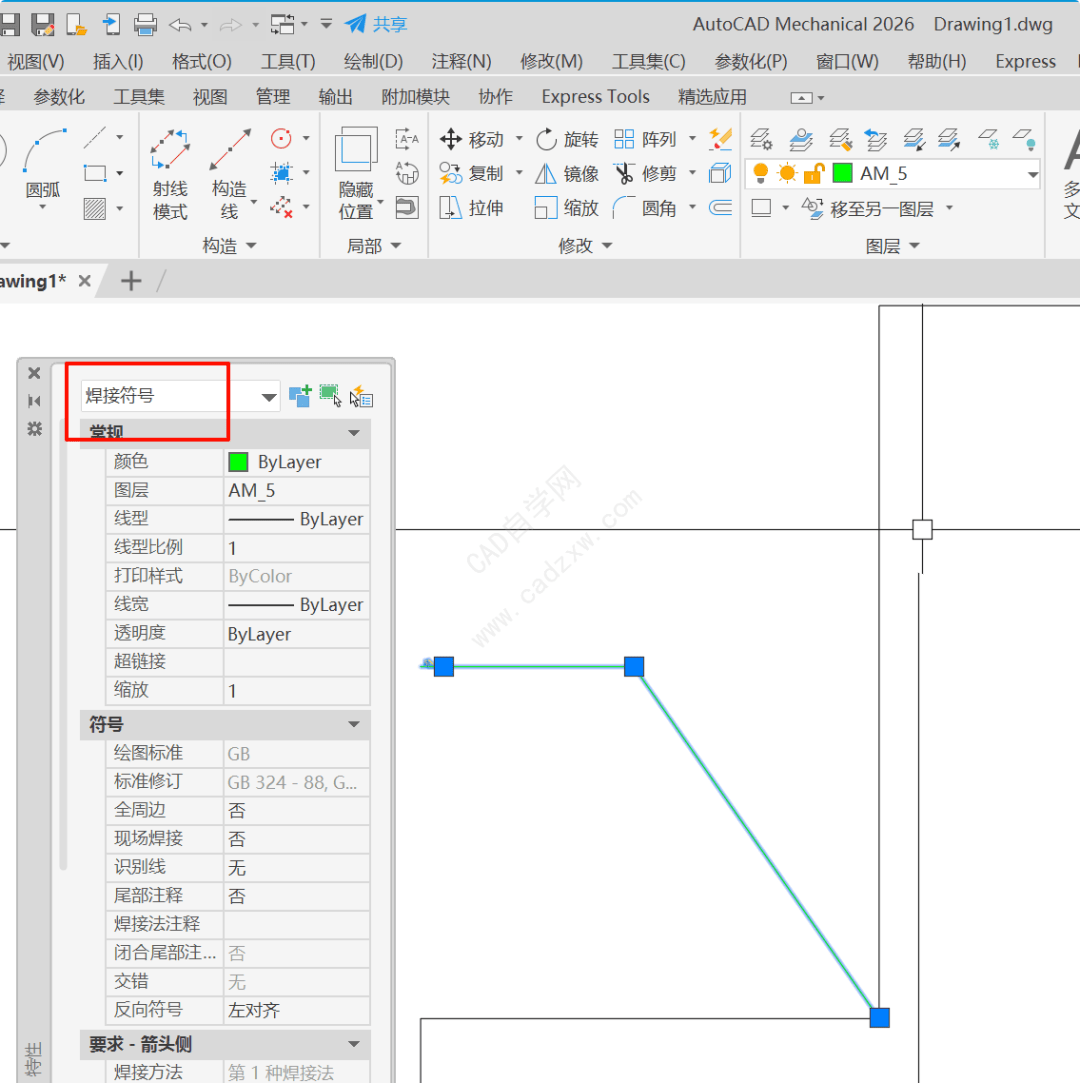
Task: Click the 线型比例 value field
Action: pos(296,548)
